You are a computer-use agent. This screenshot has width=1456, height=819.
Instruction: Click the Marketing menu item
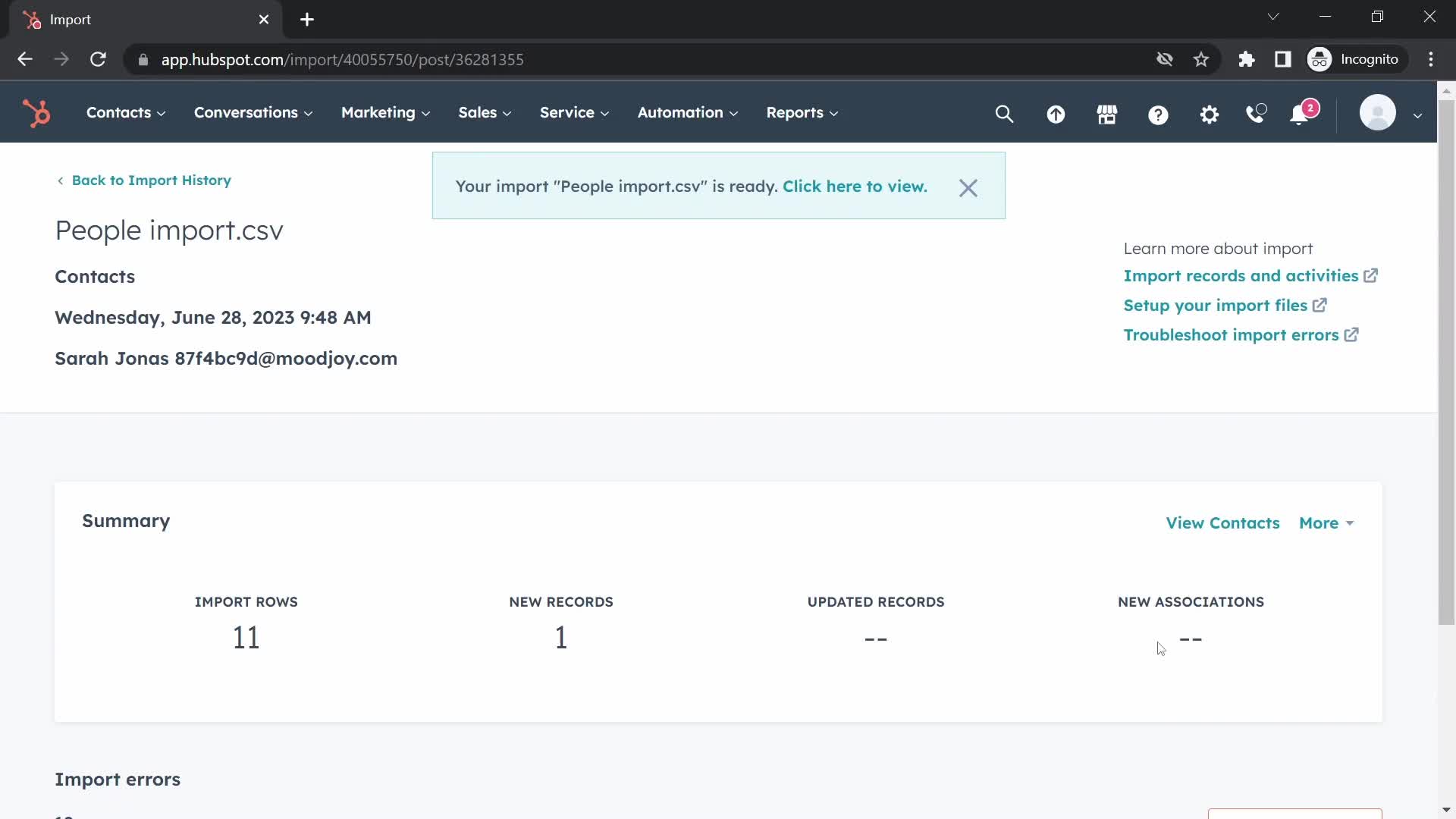[x=383, y=112]
